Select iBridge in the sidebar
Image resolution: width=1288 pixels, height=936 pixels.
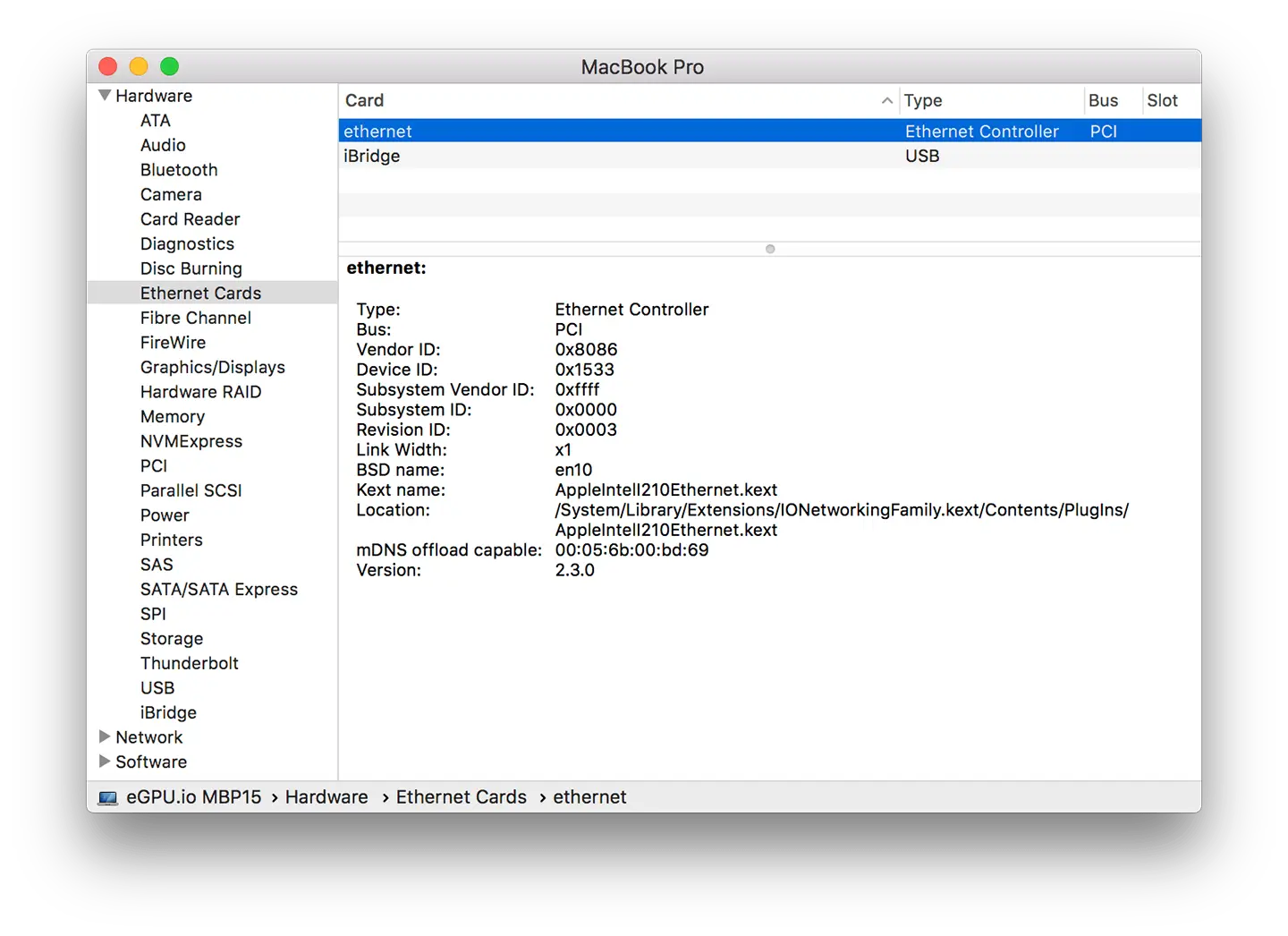168,712
